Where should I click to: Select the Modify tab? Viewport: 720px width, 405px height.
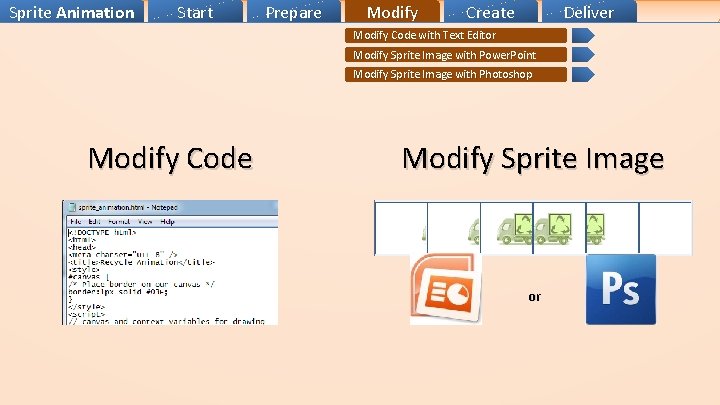[393, 11]
